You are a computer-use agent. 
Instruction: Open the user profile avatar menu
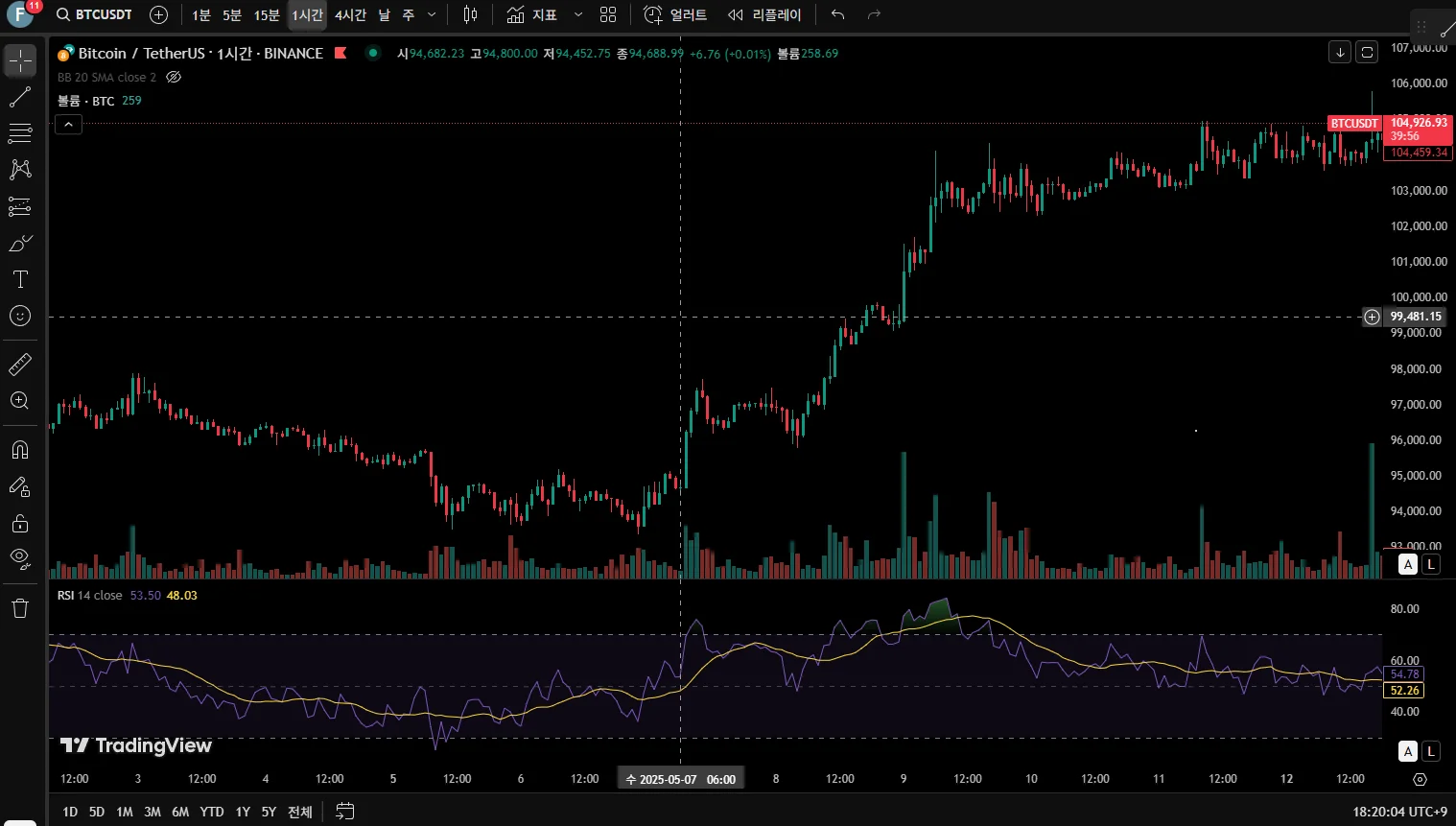19,14
